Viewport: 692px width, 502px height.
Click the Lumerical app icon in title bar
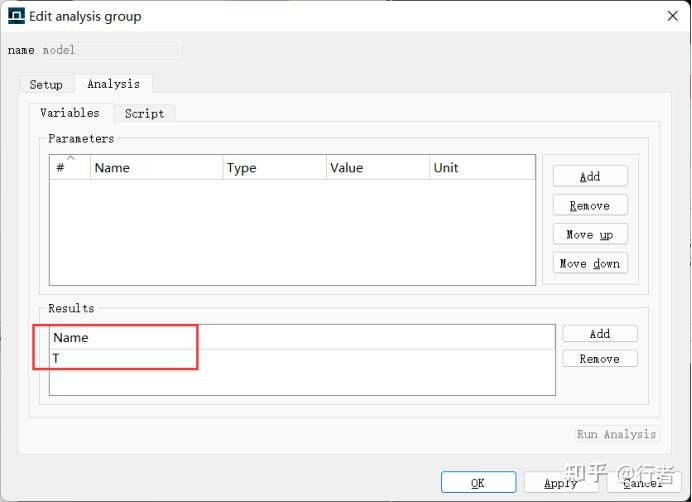point(17,15)
